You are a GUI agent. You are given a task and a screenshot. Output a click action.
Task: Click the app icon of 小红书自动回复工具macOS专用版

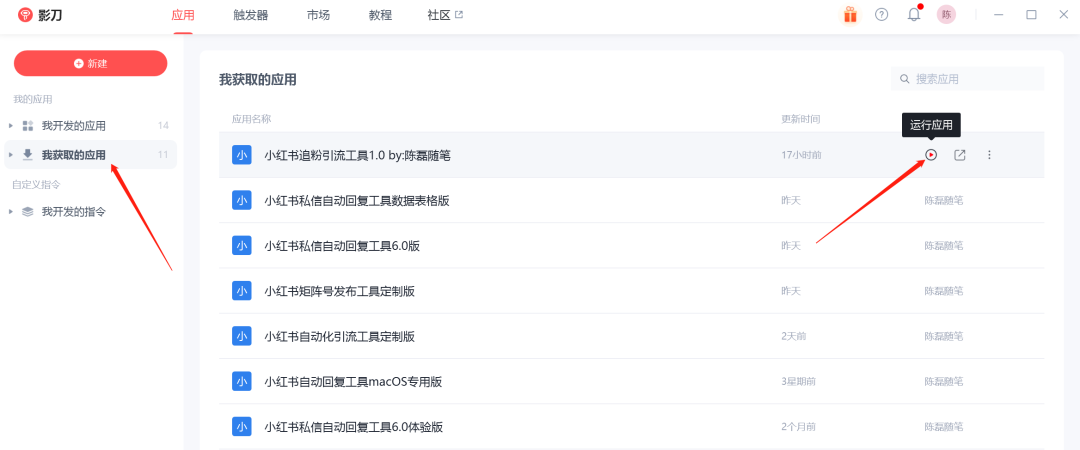(242, 381)
